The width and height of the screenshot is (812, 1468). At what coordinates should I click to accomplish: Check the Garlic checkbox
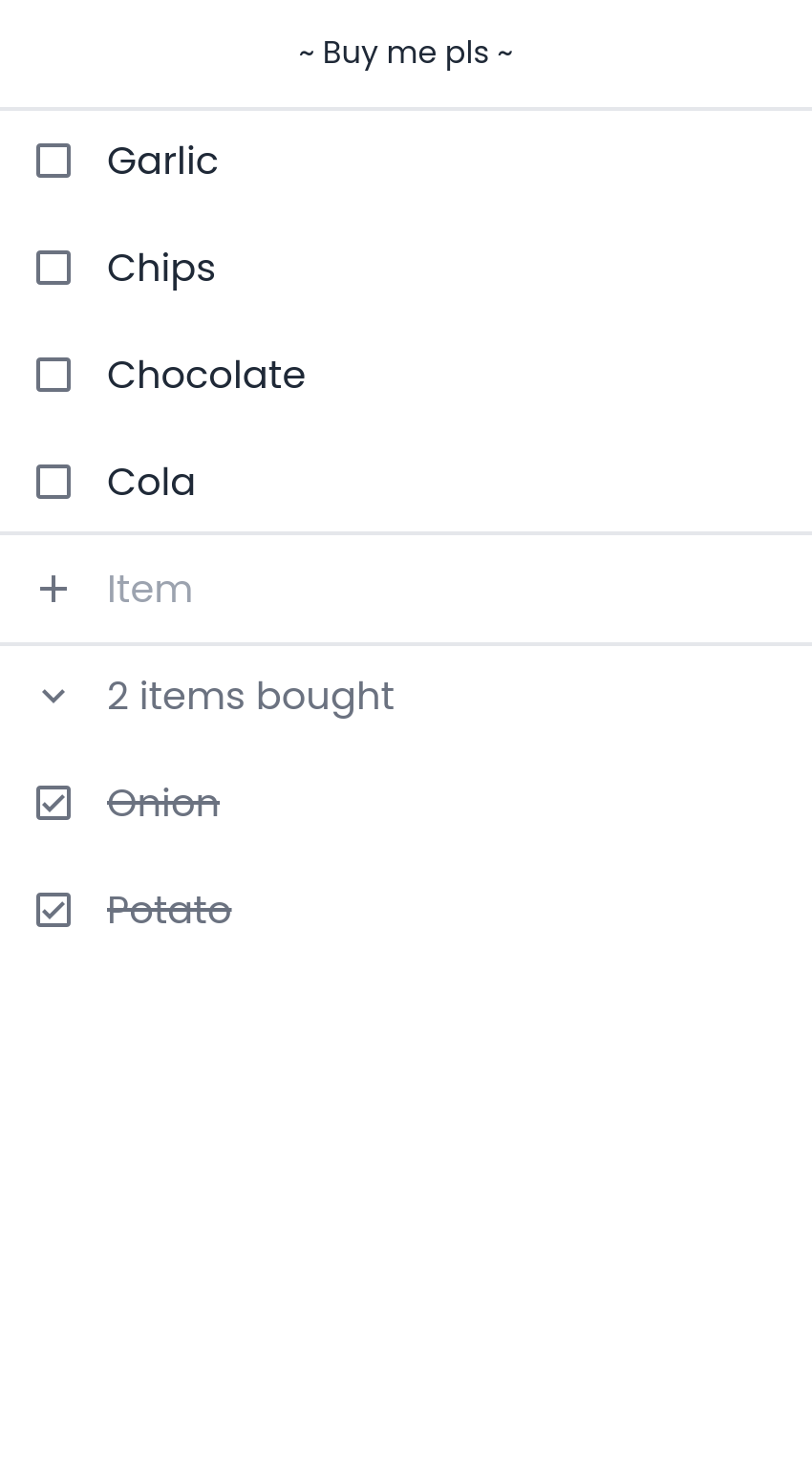coord(53,161)
